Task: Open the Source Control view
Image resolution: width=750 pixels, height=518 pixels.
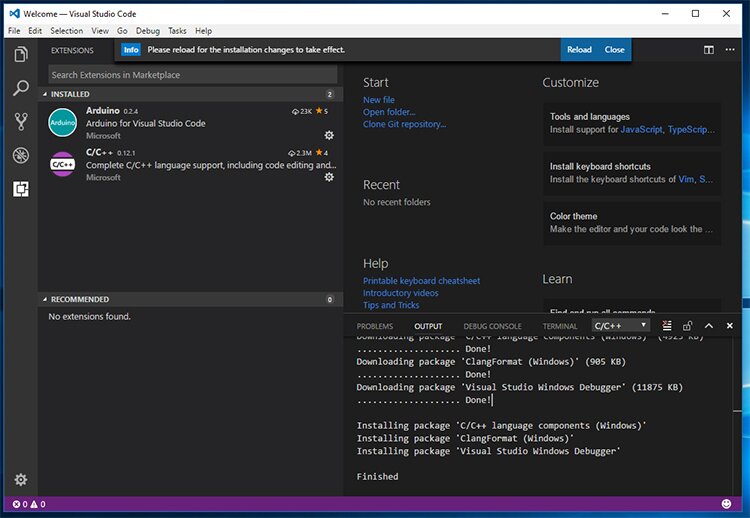Action: [21, 121]
